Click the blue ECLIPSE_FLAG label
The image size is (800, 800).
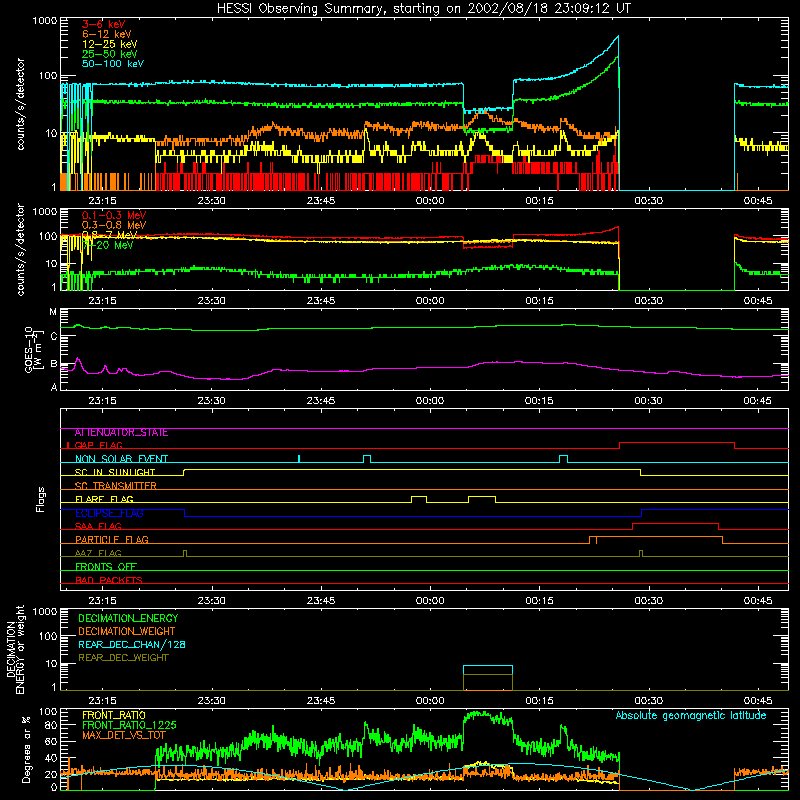109,513
